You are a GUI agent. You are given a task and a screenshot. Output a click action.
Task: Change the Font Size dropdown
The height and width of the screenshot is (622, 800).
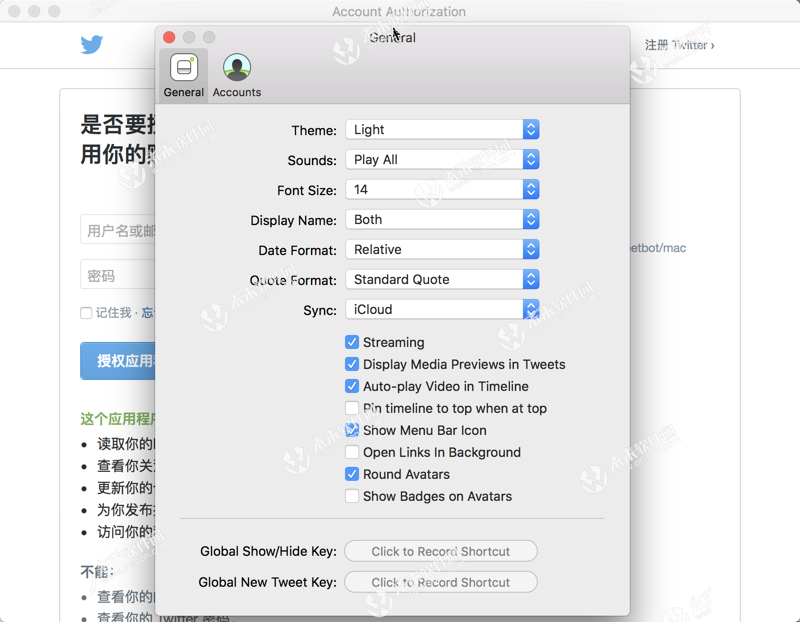point(442,190)
